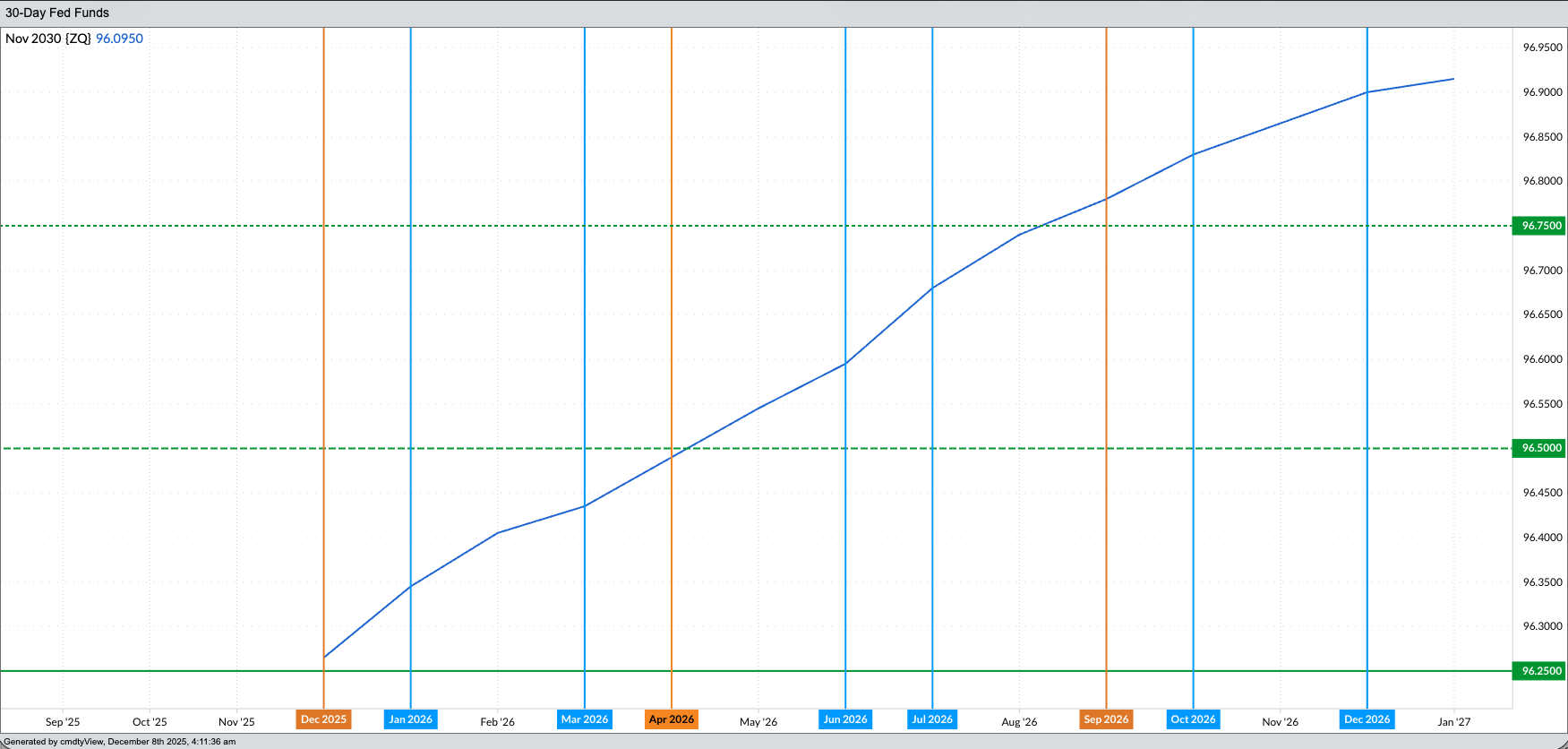Click the Jan '27 axis label
The height and width of the screenshot is (749, 1568).
pos(1453,722)
